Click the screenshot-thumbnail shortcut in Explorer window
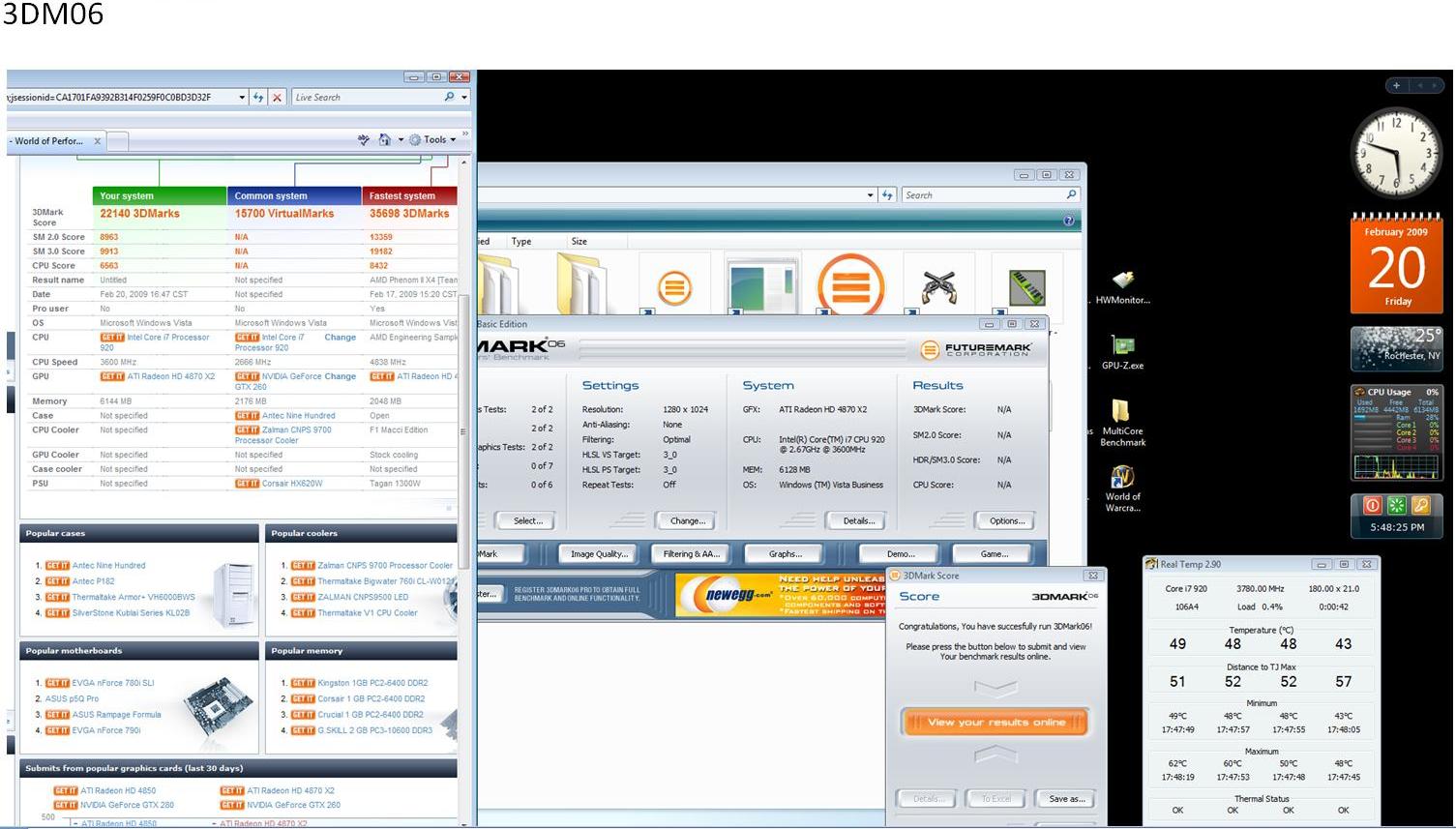Image resolution: width=1456 pixels, height=829 pixels. coord(762,285)
